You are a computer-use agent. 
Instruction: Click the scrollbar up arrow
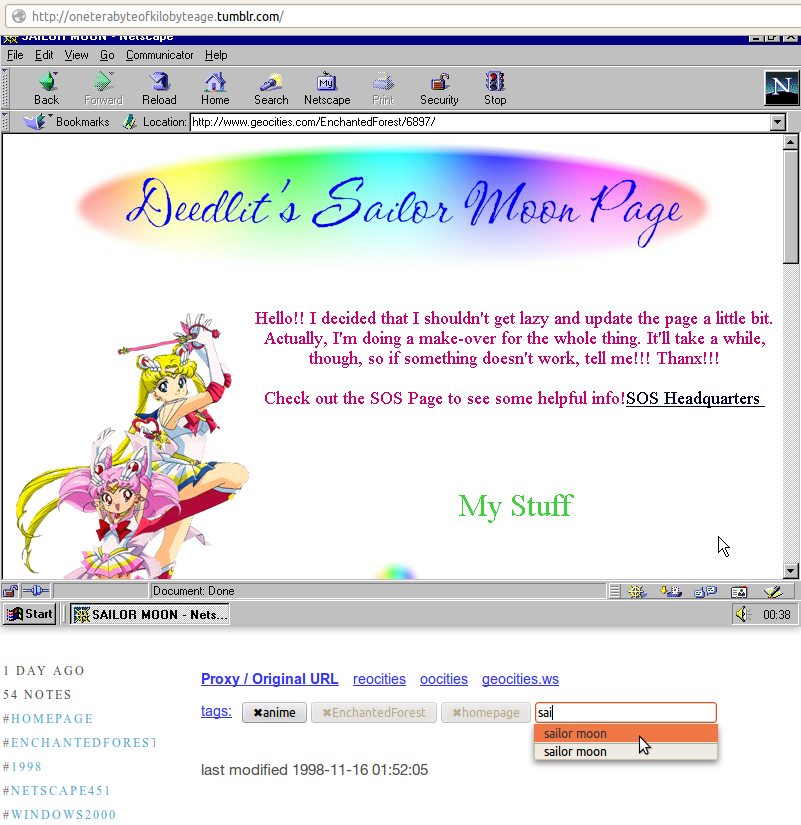coord(790,142)
